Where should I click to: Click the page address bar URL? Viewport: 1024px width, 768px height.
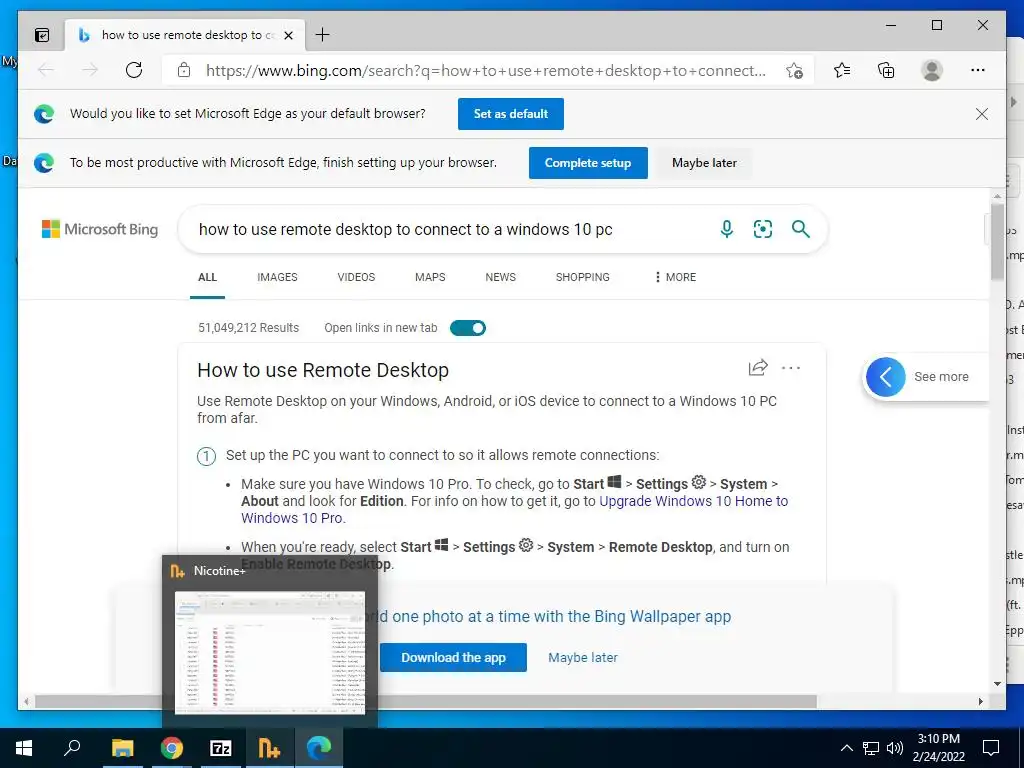pyautogui.click(x=485, y=71)
